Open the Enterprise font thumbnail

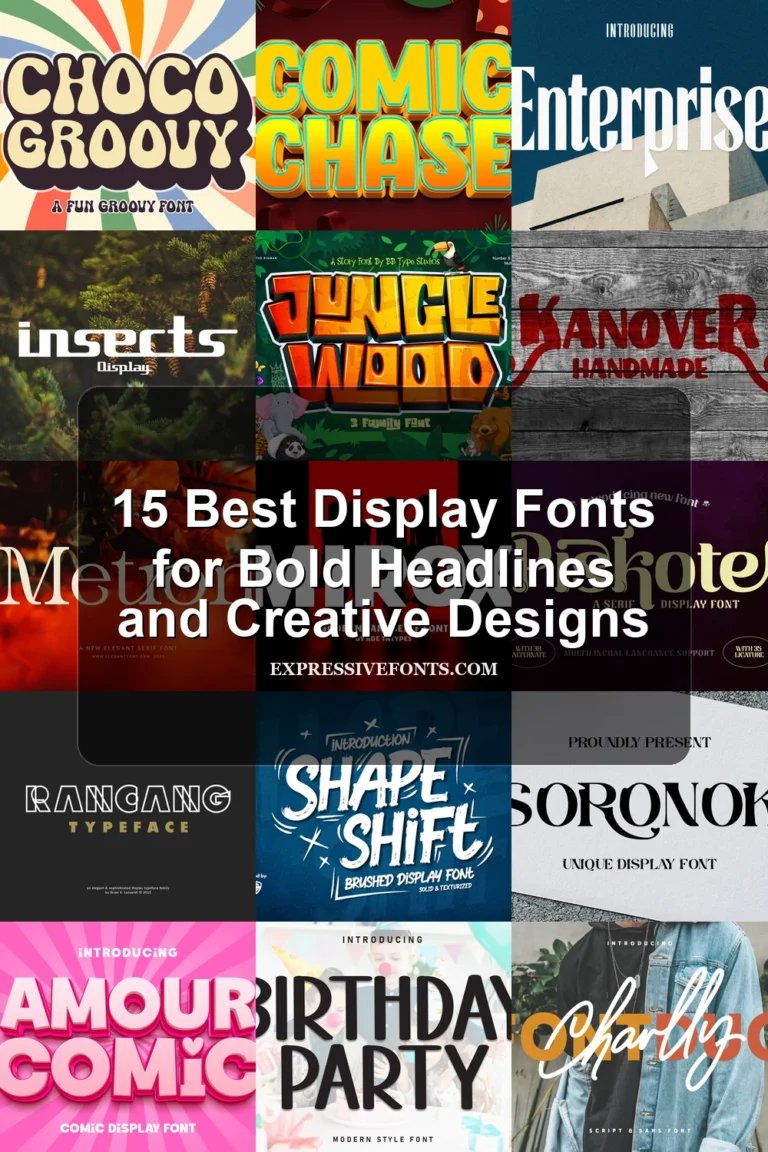[x=639, y=115]
